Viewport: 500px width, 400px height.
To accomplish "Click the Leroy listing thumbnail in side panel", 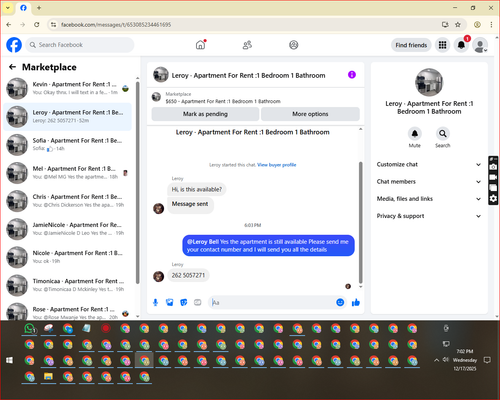I will (x=429, y=82).
